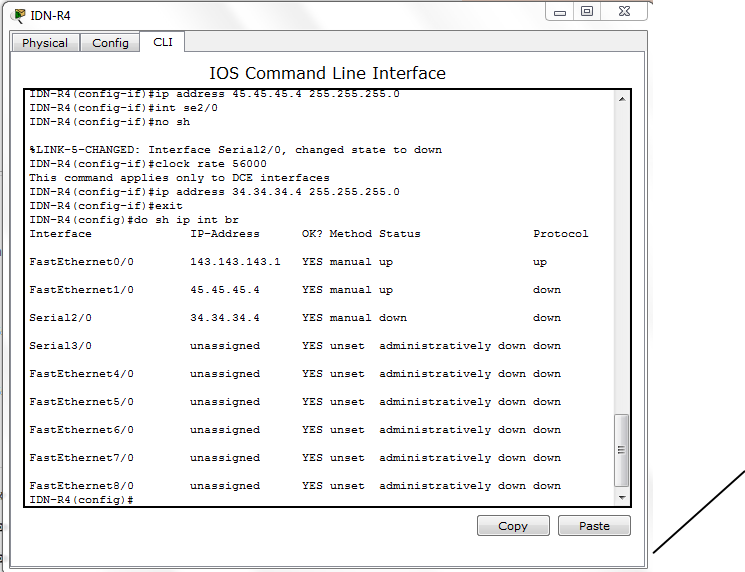
Task: Click the FastEthernet5/0 interface name
Action: click(81, 402)
